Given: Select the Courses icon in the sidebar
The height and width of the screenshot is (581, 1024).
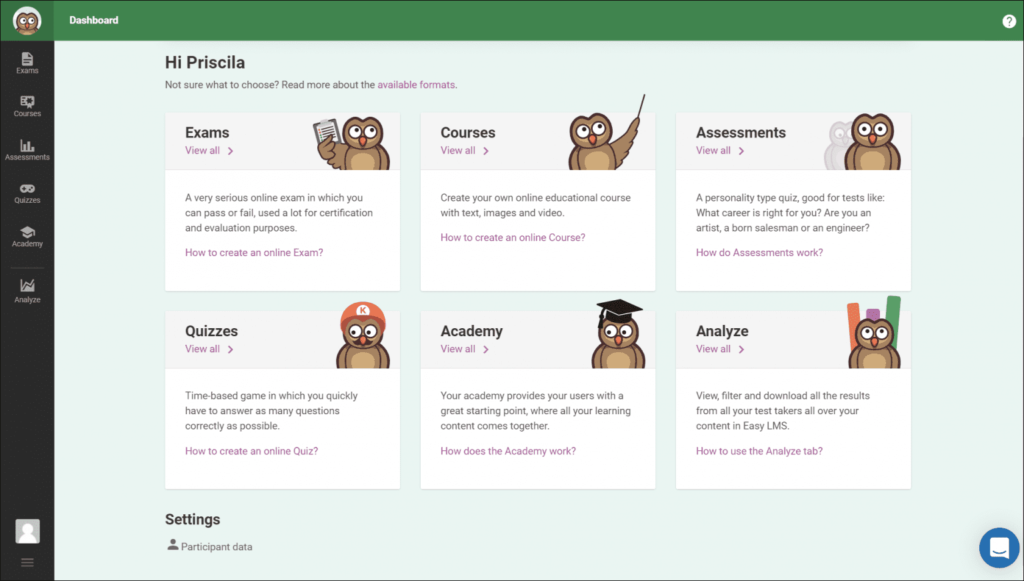Looking at the screenshot, I should (x=26, y=106).
